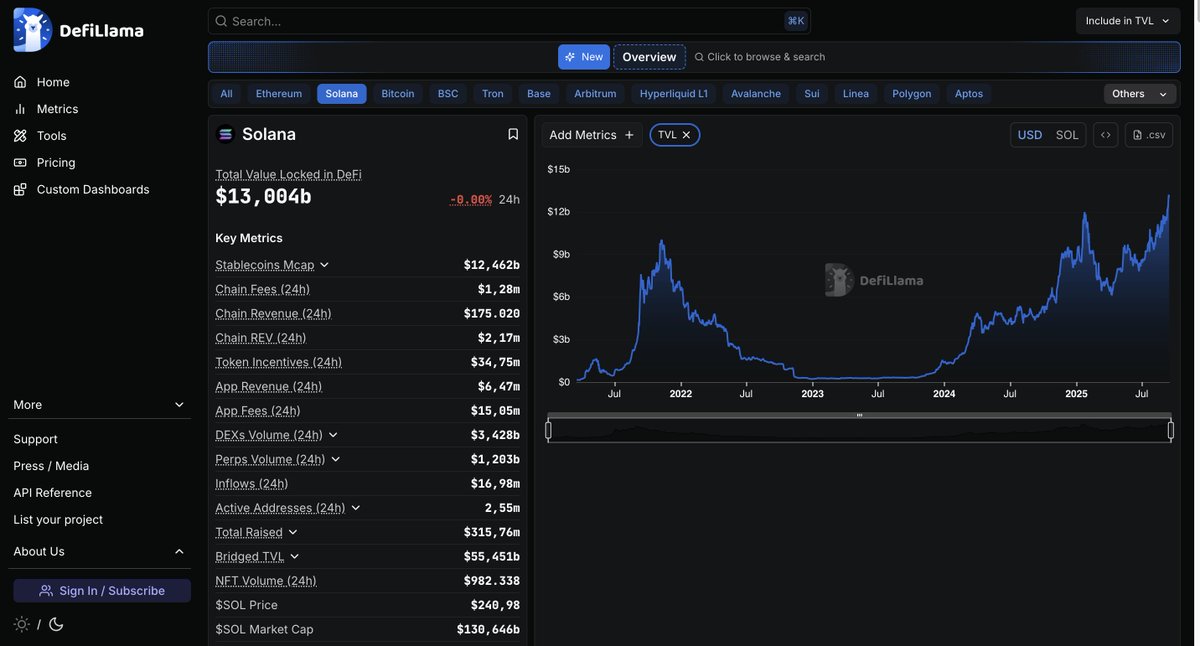Screen dimensions: 1200x646
Task: Open the embed code icon
Action: (1105, 135)
